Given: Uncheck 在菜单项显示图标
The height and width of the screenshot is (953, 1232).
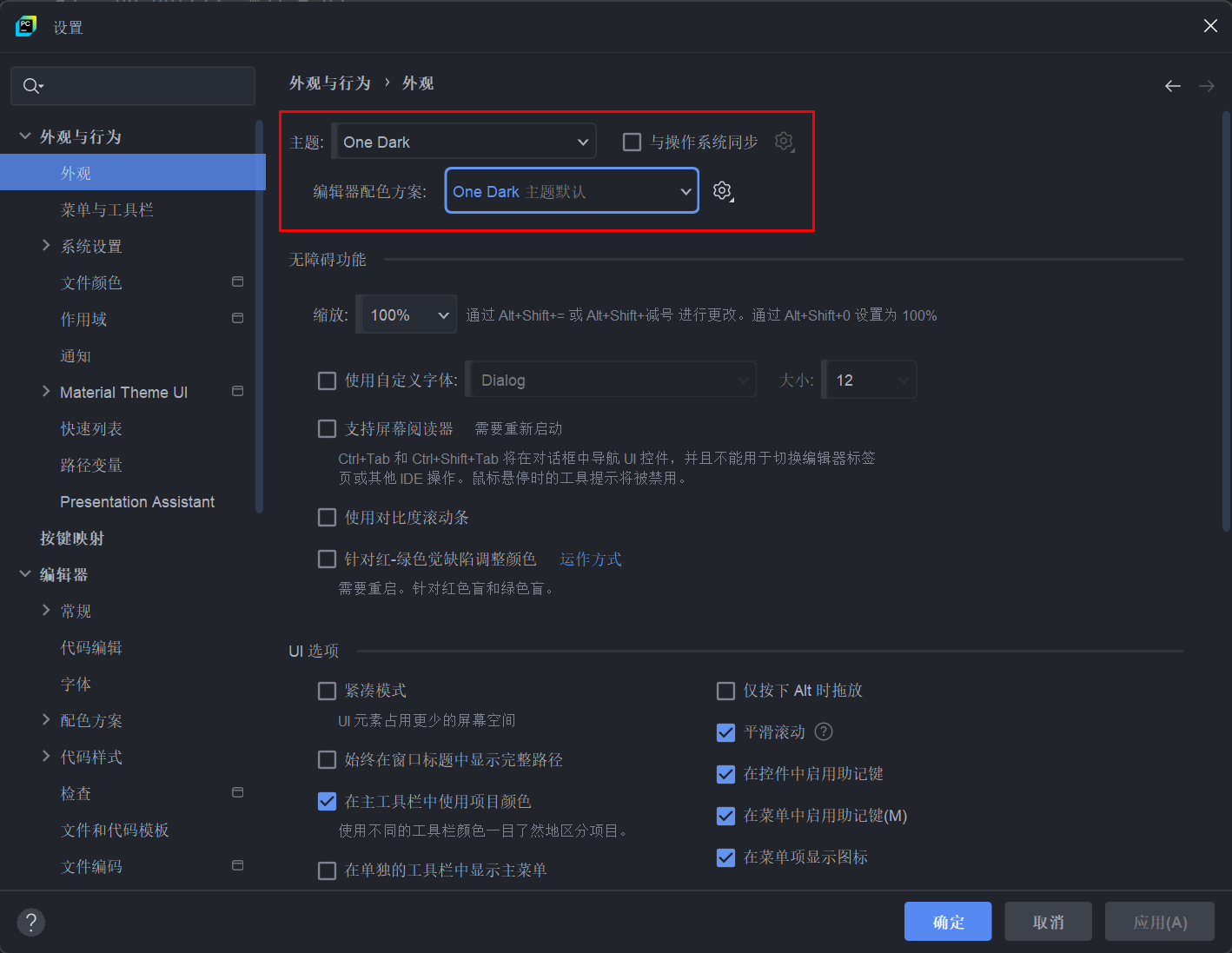Looking at the screenshot, I should [x=725, y=857].
